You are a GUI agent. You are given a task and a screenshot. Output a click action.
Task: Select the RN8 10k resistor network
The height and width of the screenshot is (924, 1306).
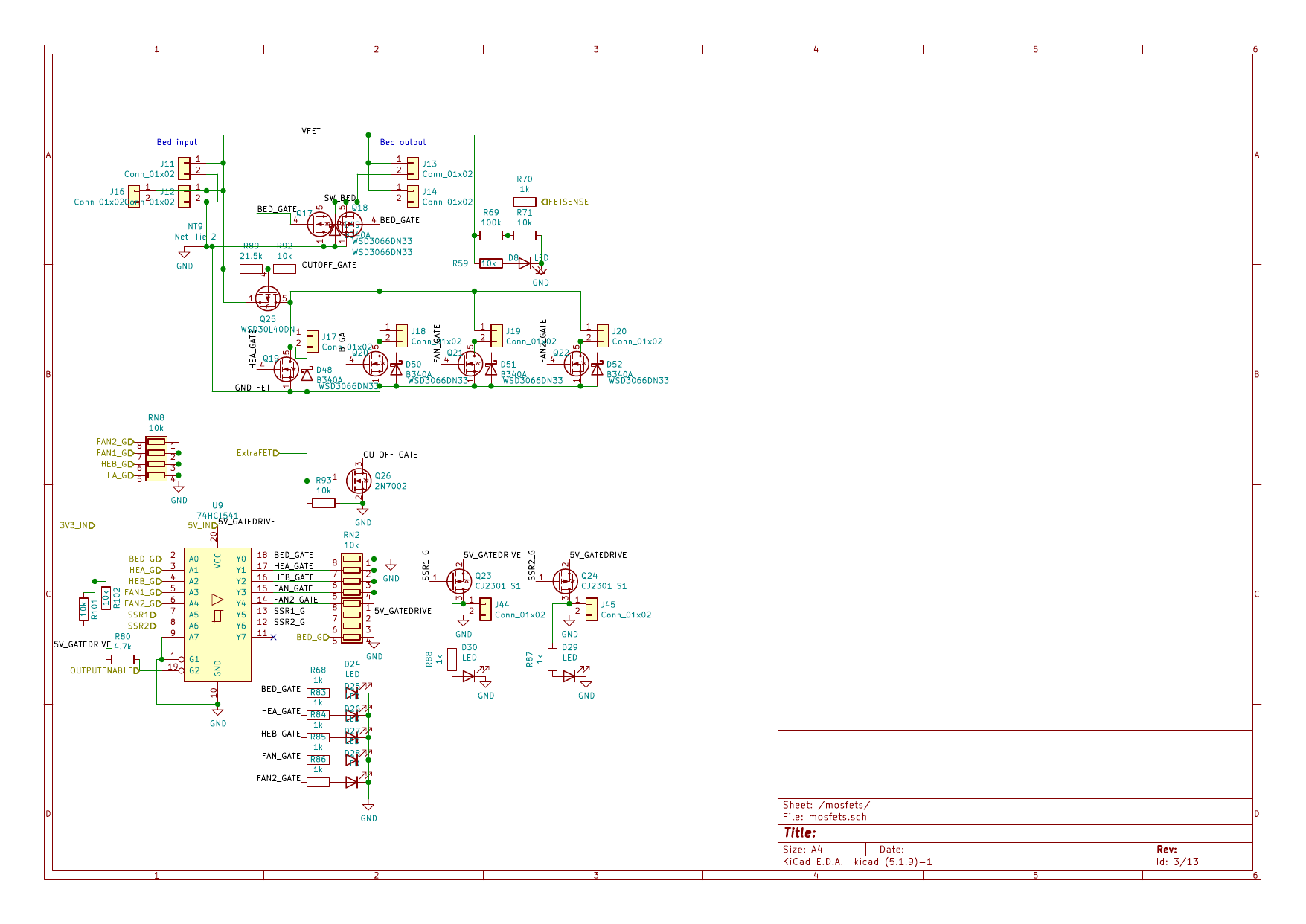coord(156,458)
